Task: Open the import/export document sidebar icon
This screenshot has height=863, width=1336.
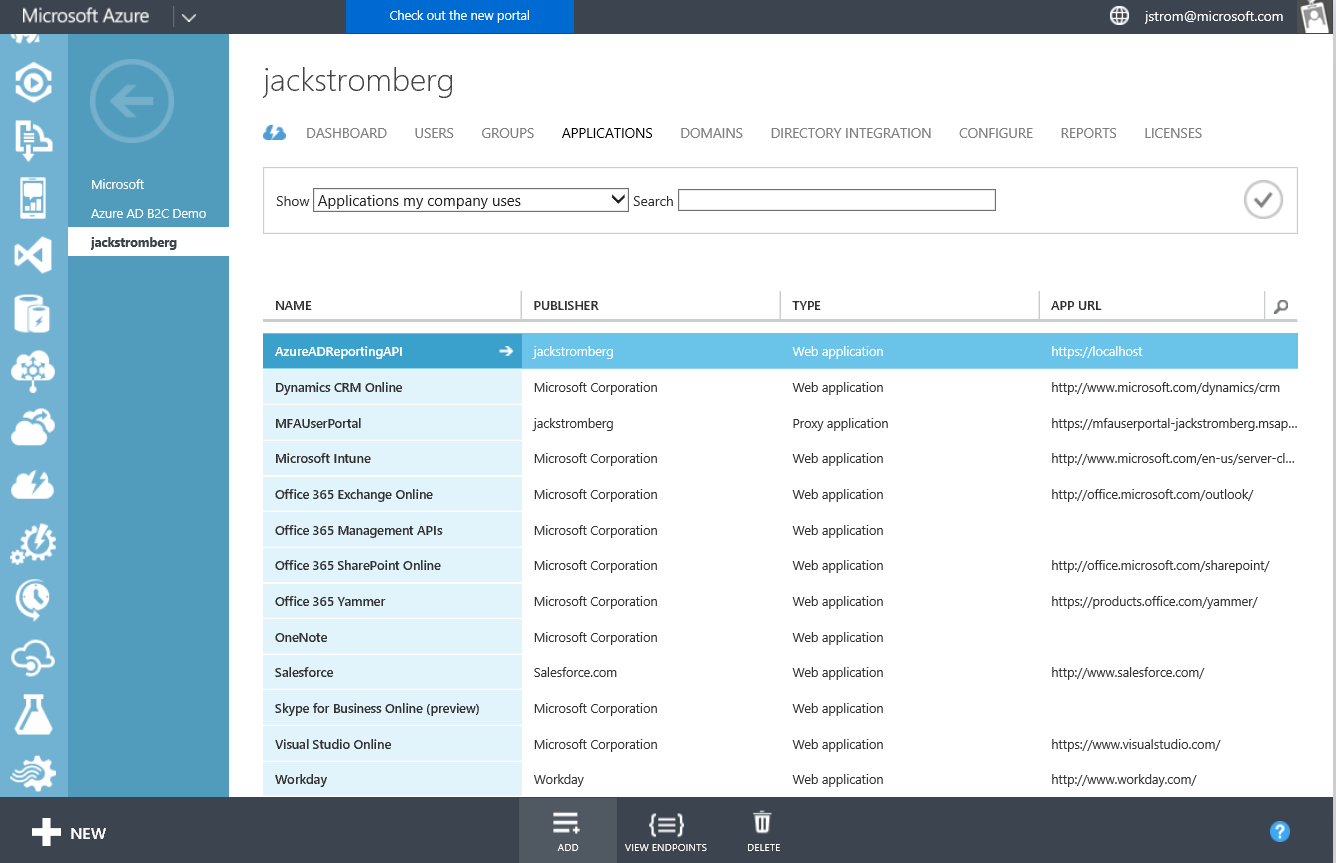Action: click(33, 141)
